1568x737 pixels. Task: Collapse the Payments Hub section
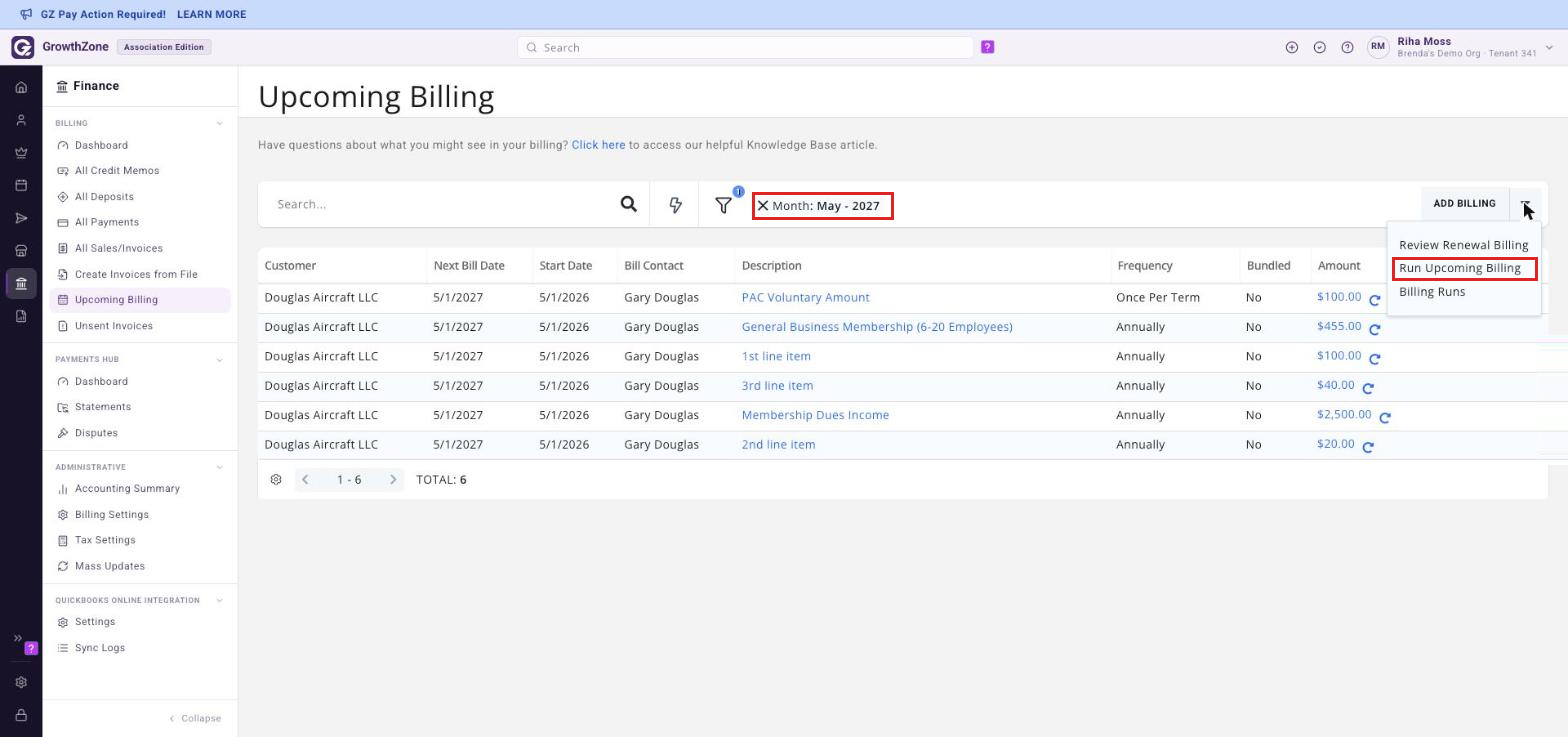[220, 360]
